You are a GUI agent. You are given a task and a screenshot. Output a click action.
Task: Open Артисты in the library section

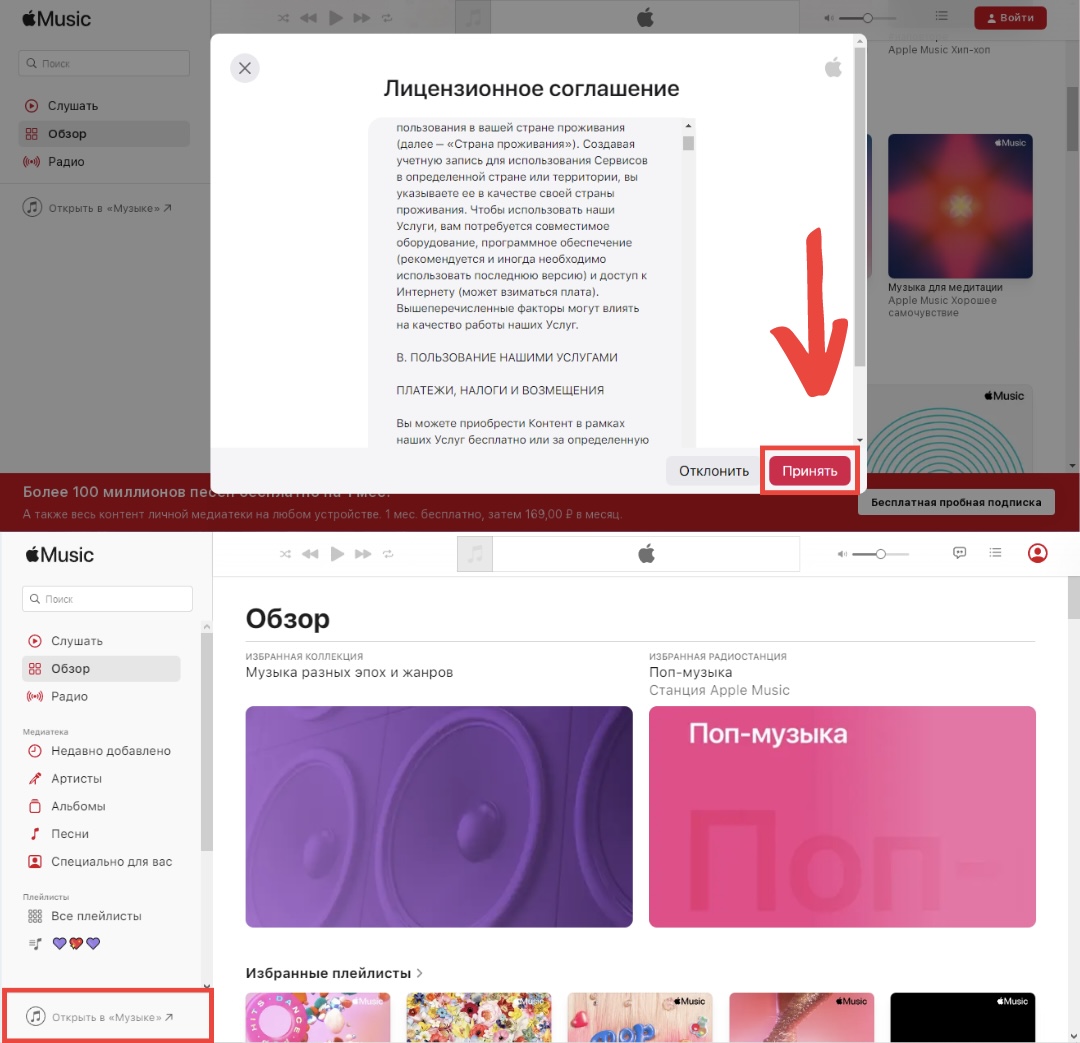pyautogui.click(x=101, y=778)
